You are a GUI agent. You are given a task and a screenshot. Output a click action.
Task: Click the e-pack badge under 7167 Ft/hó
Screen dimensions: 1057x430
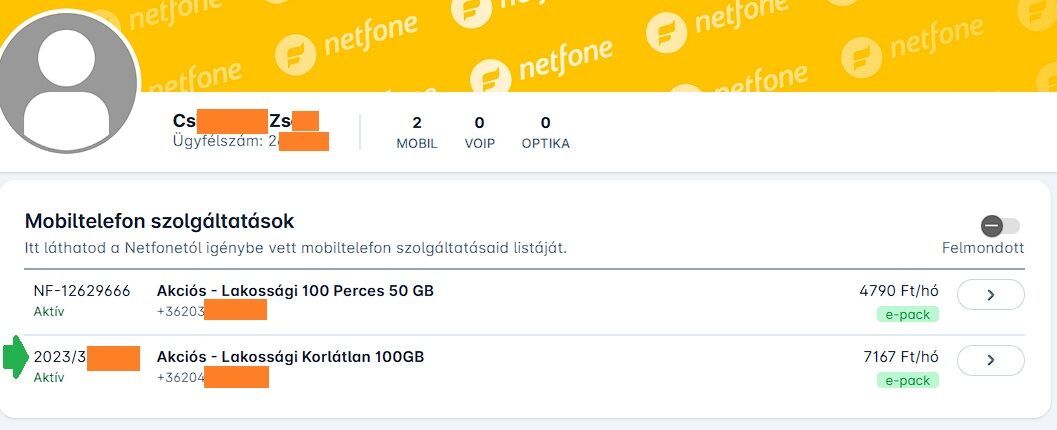(x=909, y=380)
